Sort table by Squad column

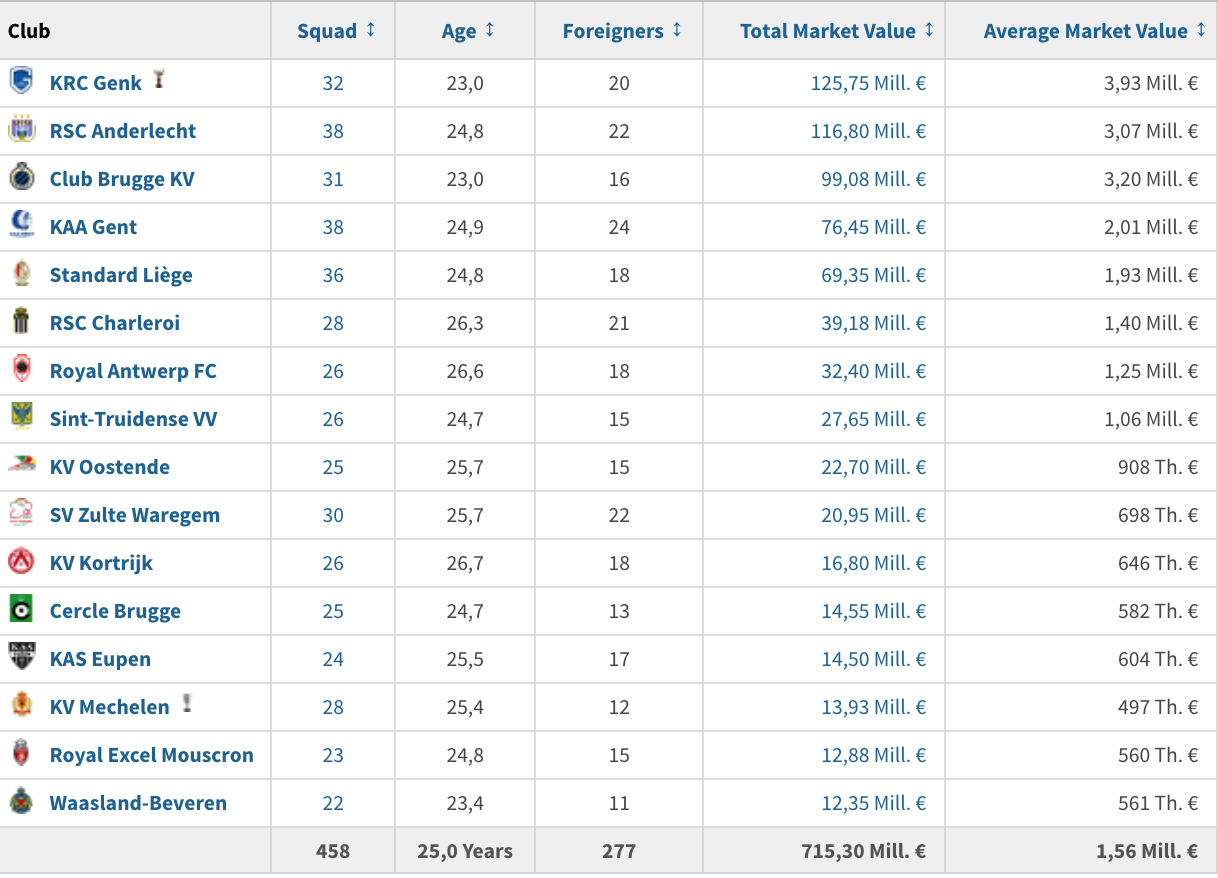(x=336, y=31)
